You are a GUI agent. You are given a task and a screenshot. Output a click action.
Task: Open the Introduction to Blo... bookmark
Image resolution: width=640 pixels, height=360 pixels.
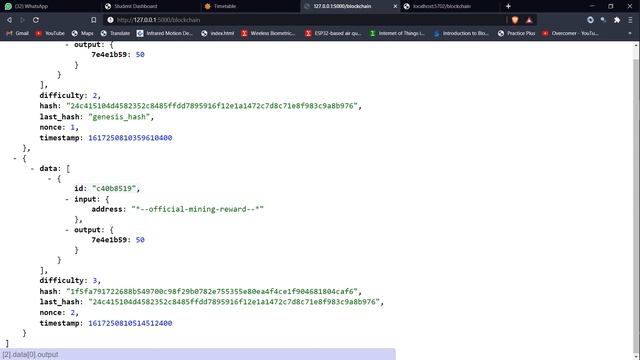tap(461, 33)
